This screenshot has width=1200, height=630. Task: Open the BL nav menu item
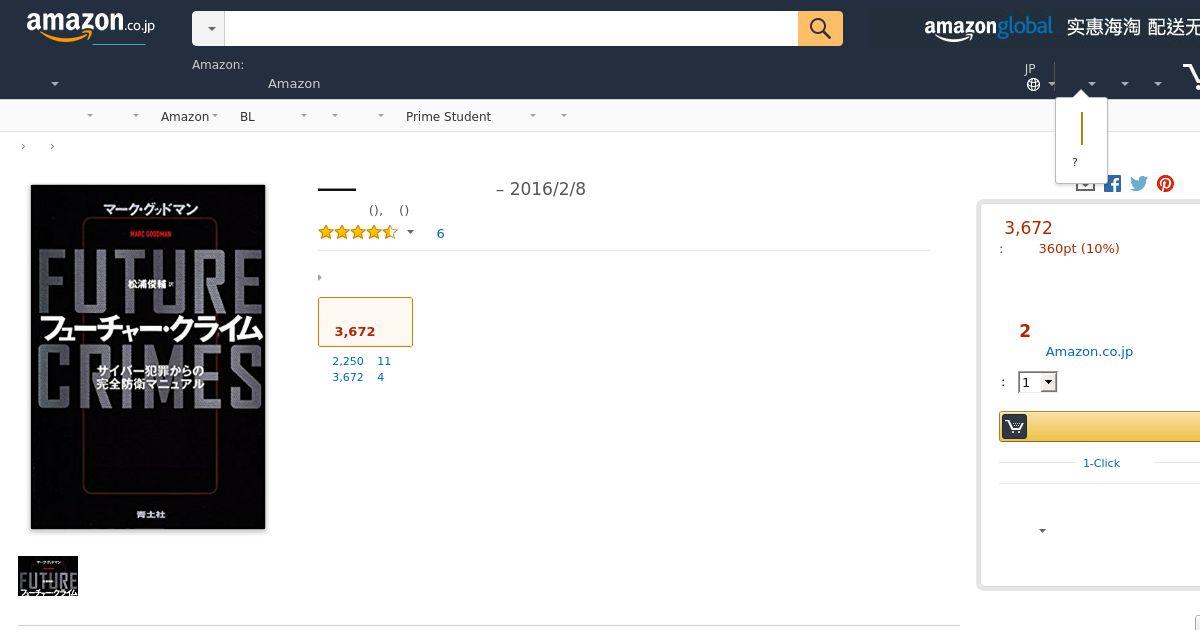tap(247, 117)
